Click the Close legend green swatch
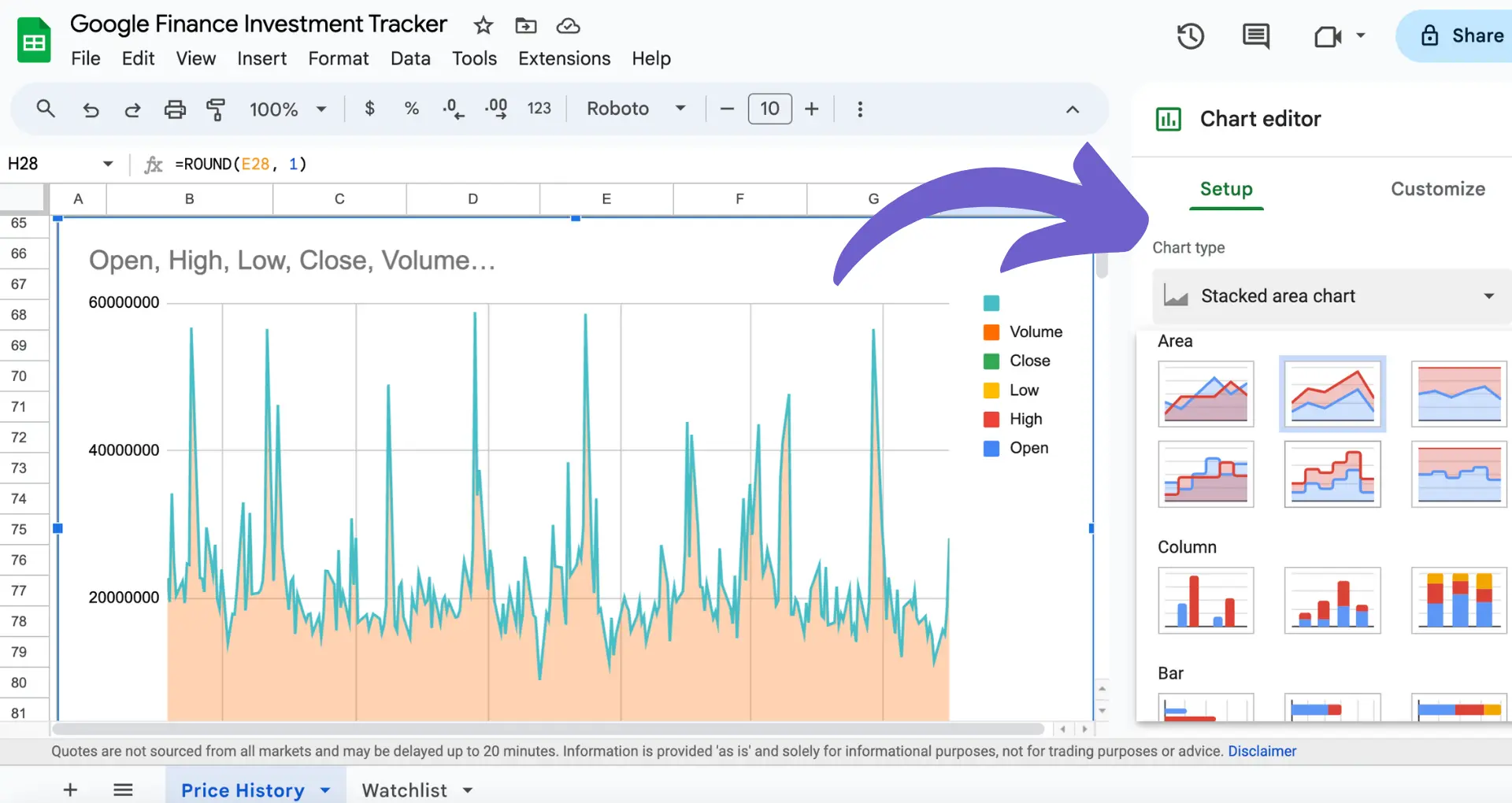This screenshot has width=1512, height=803. [x=991, y=361]
